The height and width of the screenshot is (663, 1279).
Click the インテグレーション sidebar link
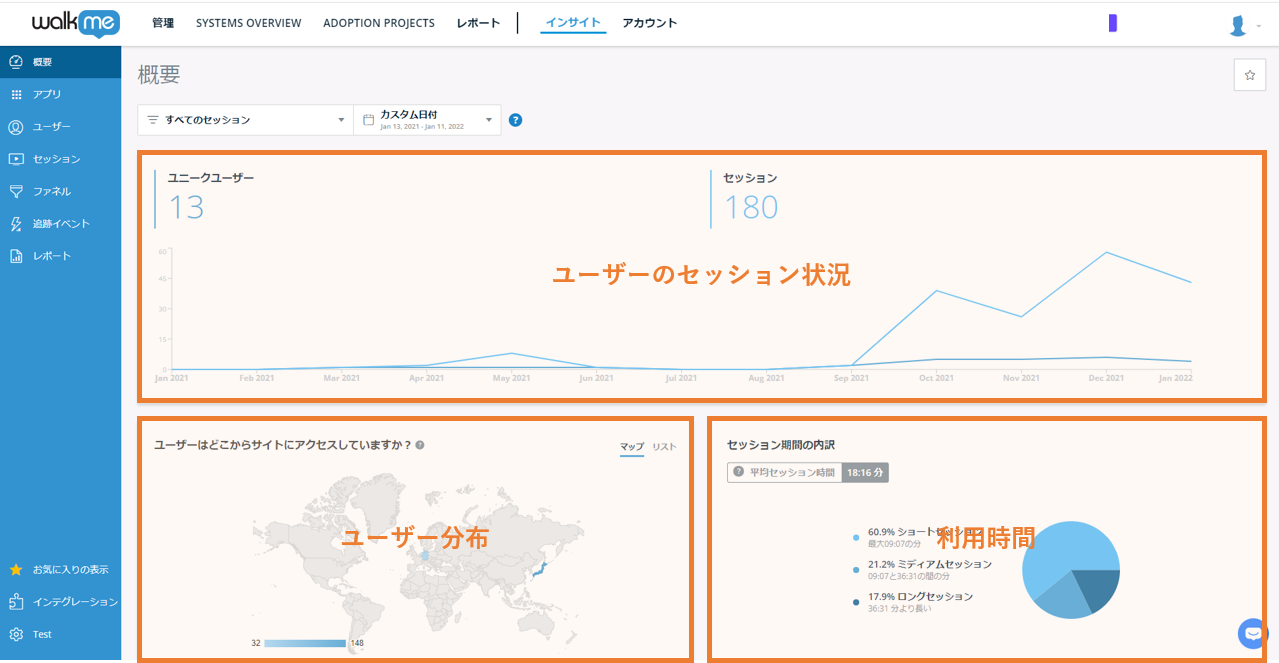pos(75,602)
